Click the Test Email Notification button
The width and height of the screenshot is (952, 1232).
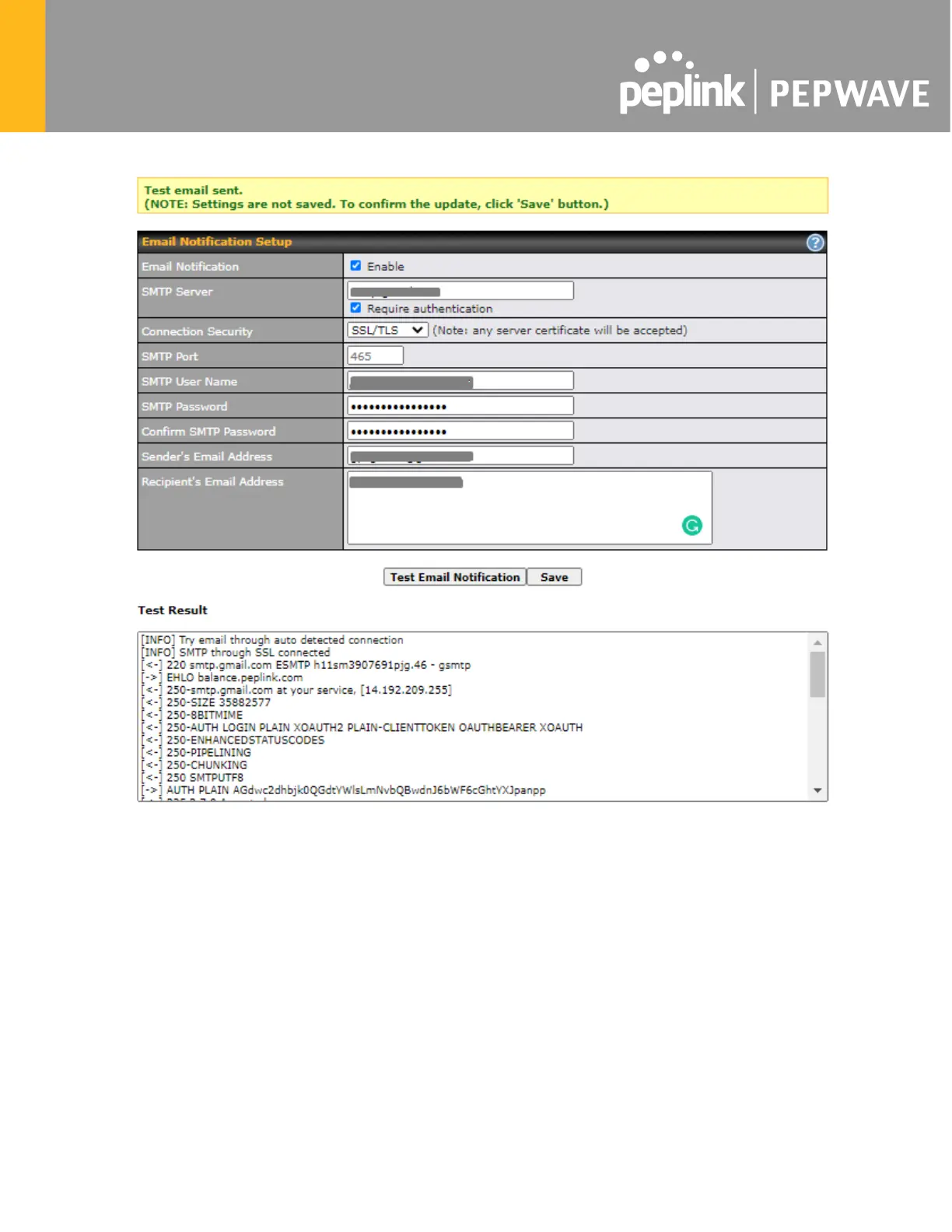tap(455, 577)
